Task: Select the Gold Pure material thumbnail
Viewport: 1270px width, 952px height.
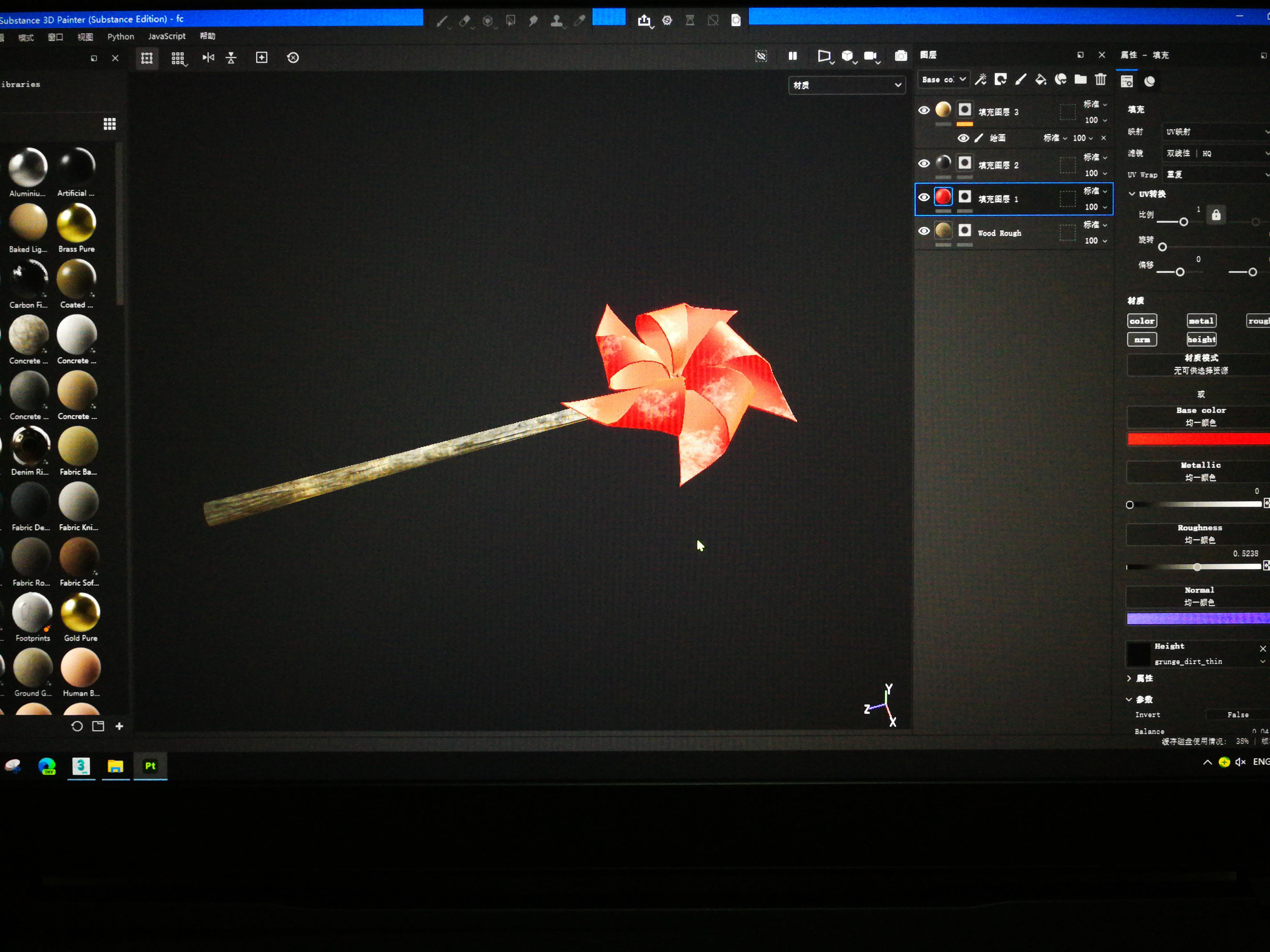Action: point(80,613)
